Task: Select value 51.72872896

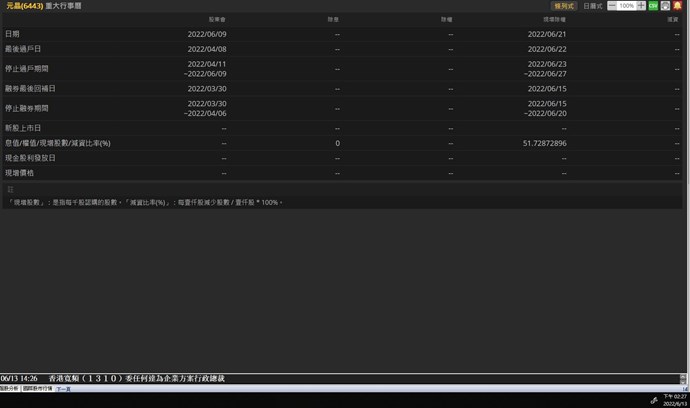Action: click(545, 143)
